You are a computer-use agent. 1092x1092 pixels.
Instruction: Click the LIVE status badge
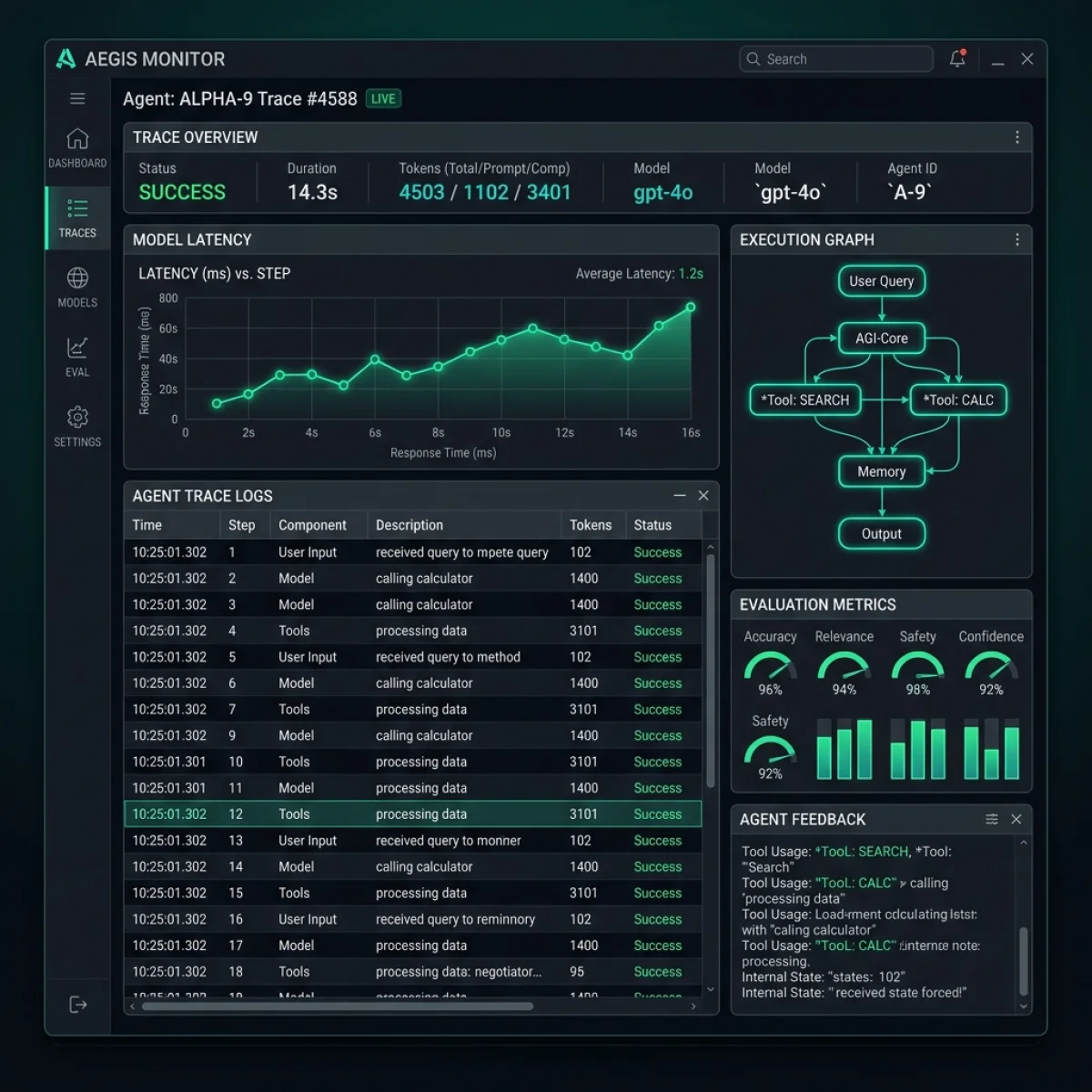pos(383,98)
